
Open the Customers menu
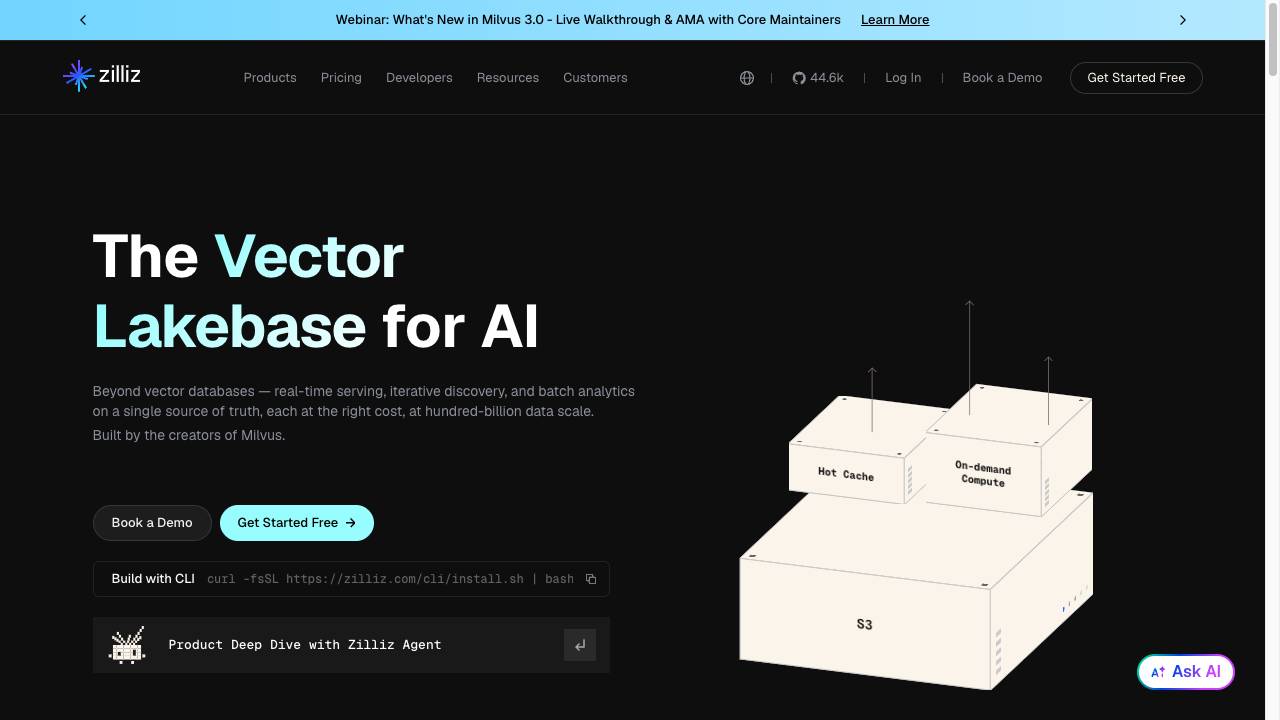tap(595, 78)
